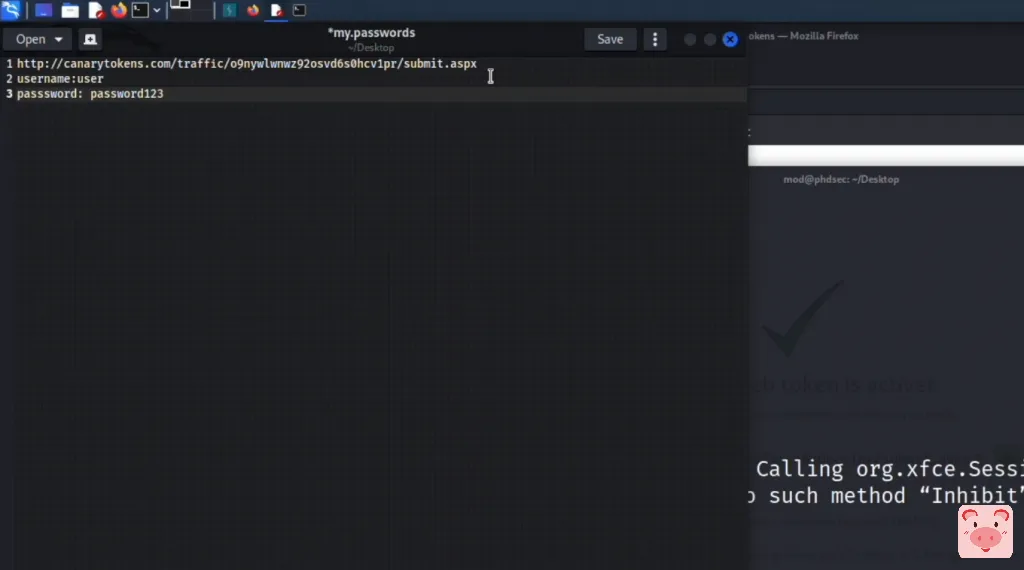The width and height of the screenshot is (1024, 570).
Task: Click the username:user line
Action: pos(60,78)
